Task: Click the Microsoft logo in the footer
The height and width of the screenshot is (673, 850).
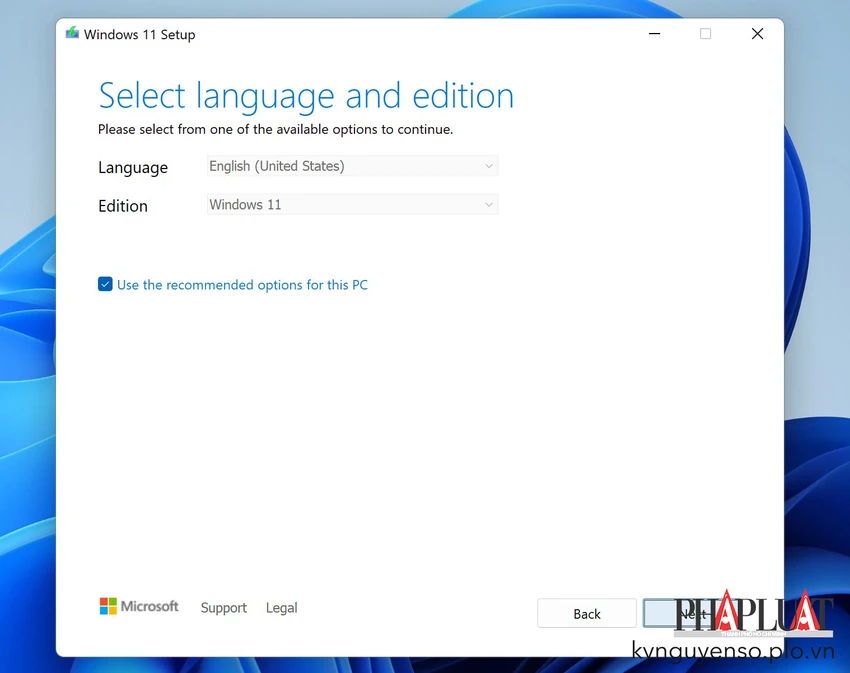Action: (x=139, y=606)
